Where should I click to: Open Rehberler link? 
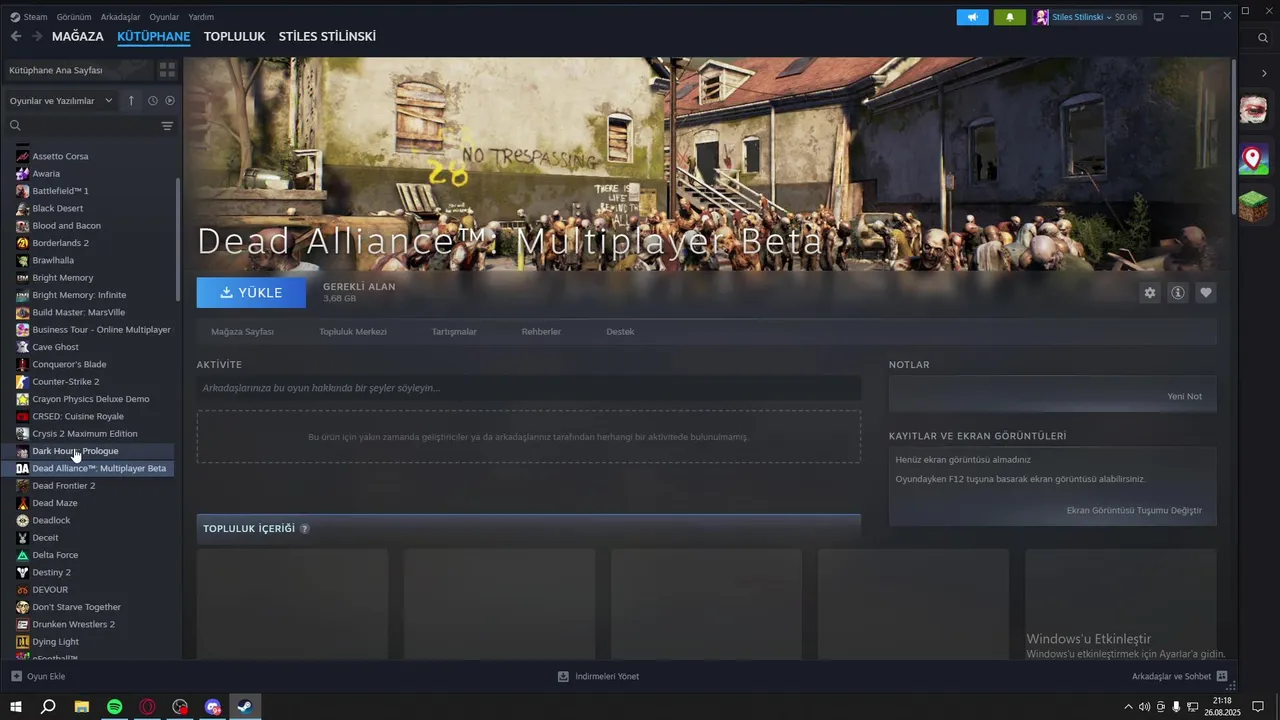coord(541,331)
